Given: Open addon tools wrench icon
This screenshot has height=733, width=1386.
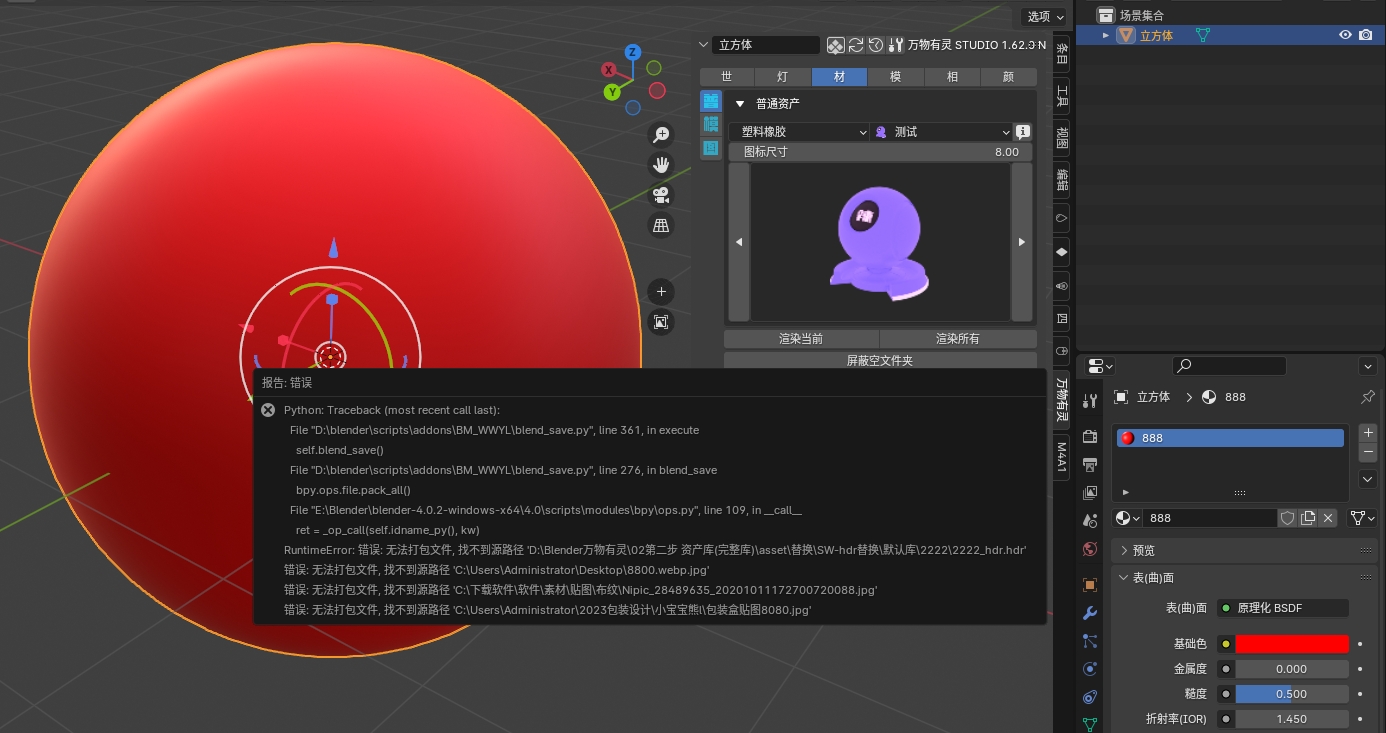Looking at the screenshot, I should 896,45.
